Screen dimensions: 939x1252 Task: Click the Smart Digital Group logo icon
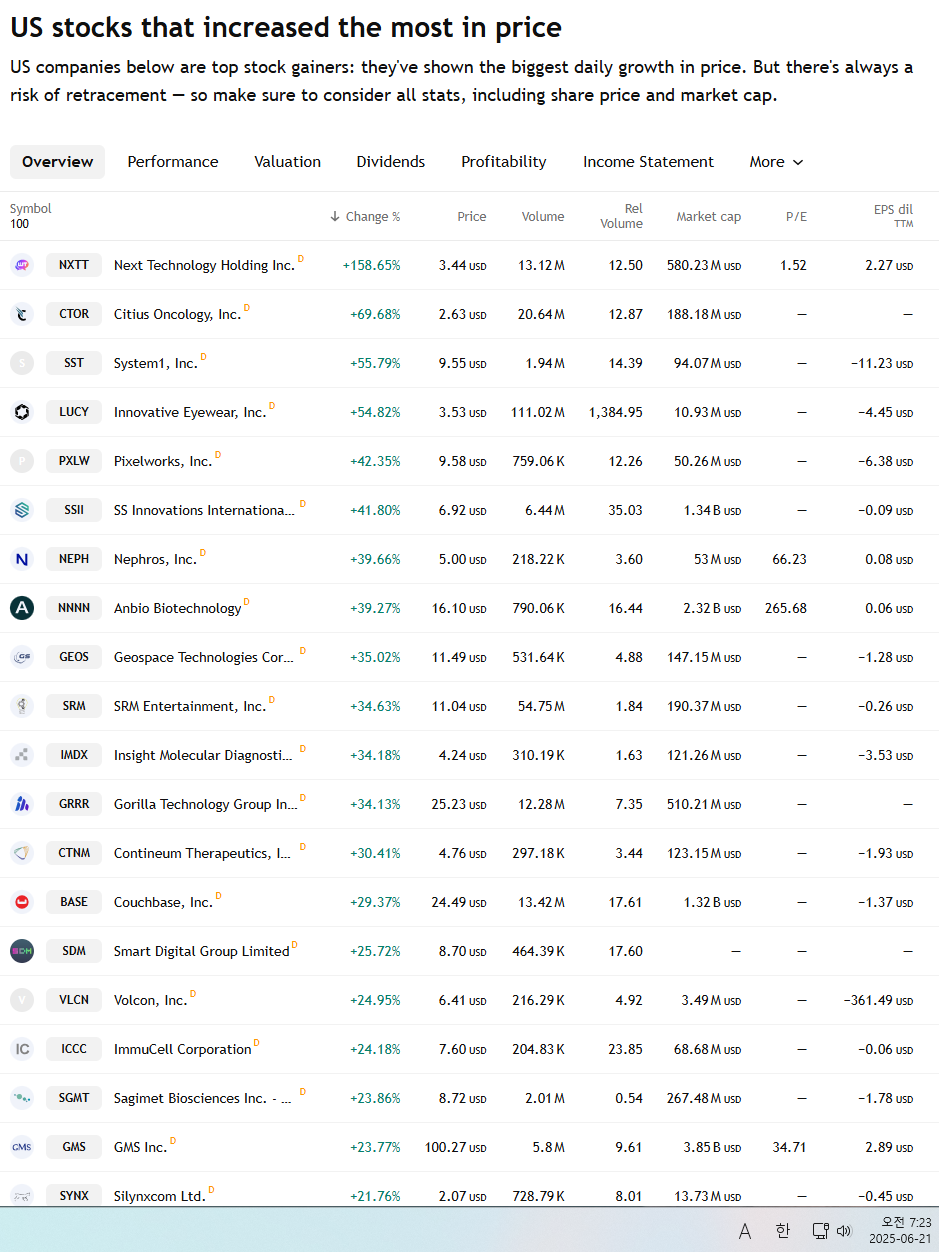click(22, 951)
